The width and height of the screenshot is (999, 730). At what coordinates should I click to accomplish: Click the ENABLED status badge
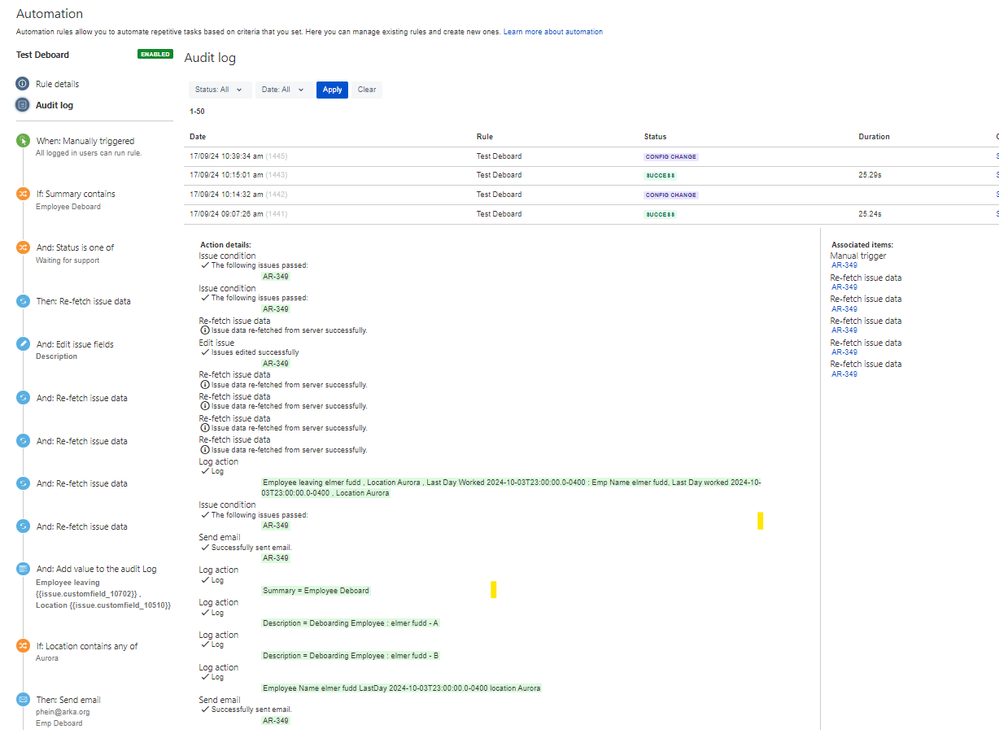coord(155,54)
